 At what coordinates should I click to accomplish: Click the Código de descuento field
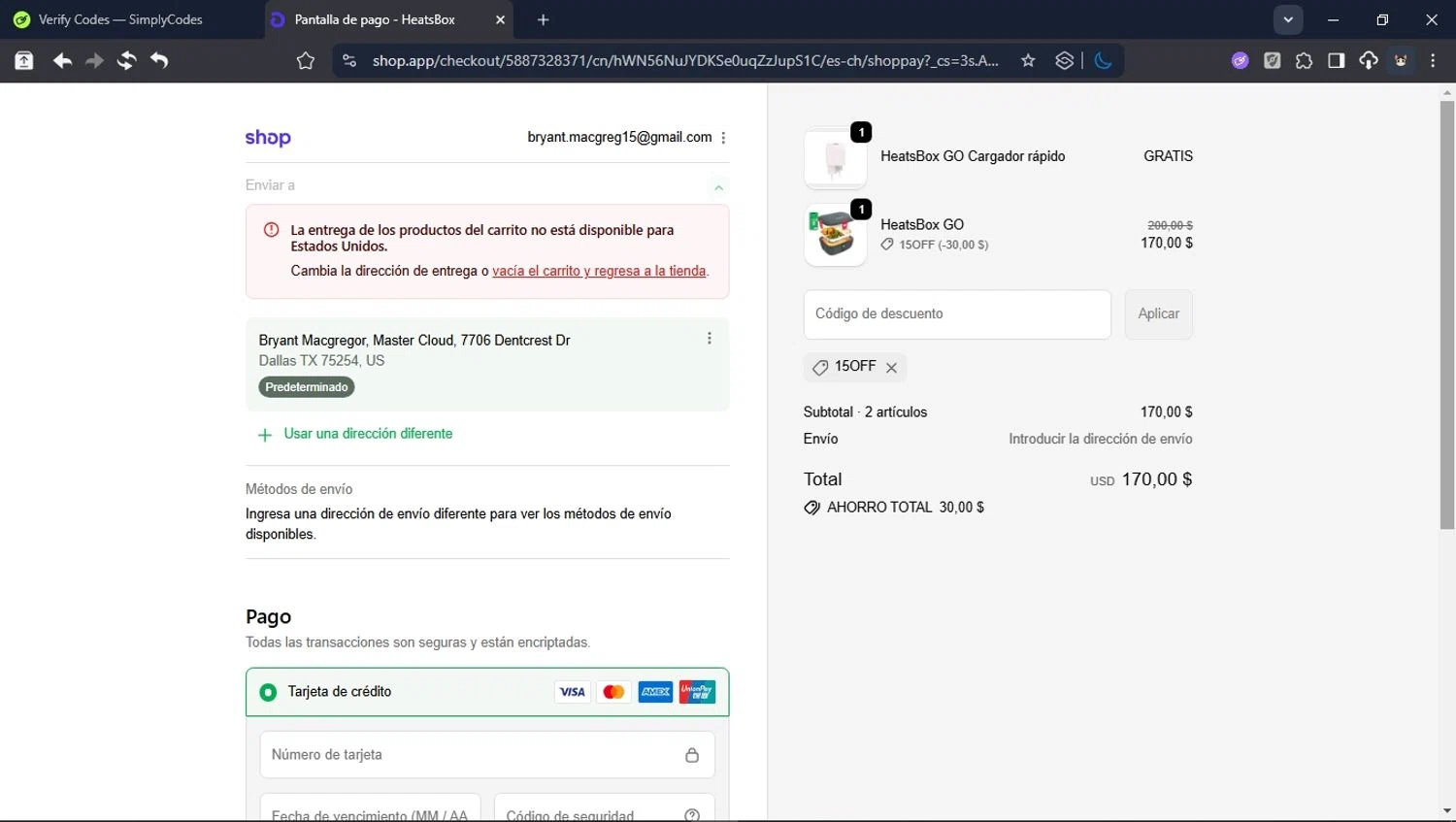click(957, 314)
